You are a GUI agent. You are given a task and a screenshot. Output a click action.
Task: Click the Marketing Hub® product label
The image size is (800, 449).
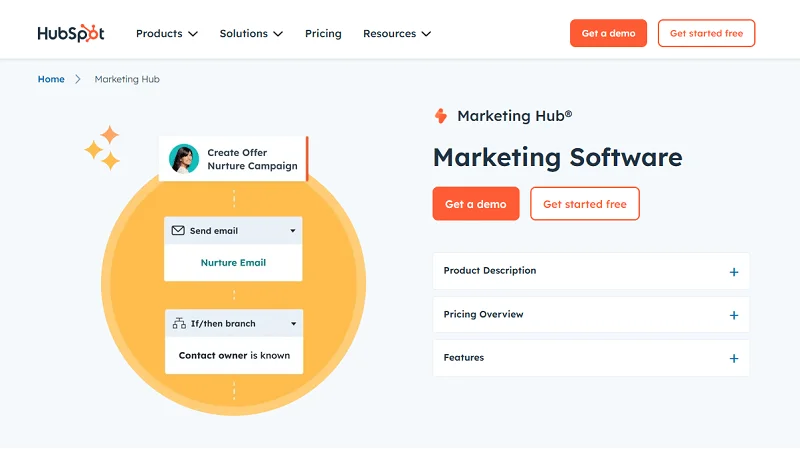514,116
